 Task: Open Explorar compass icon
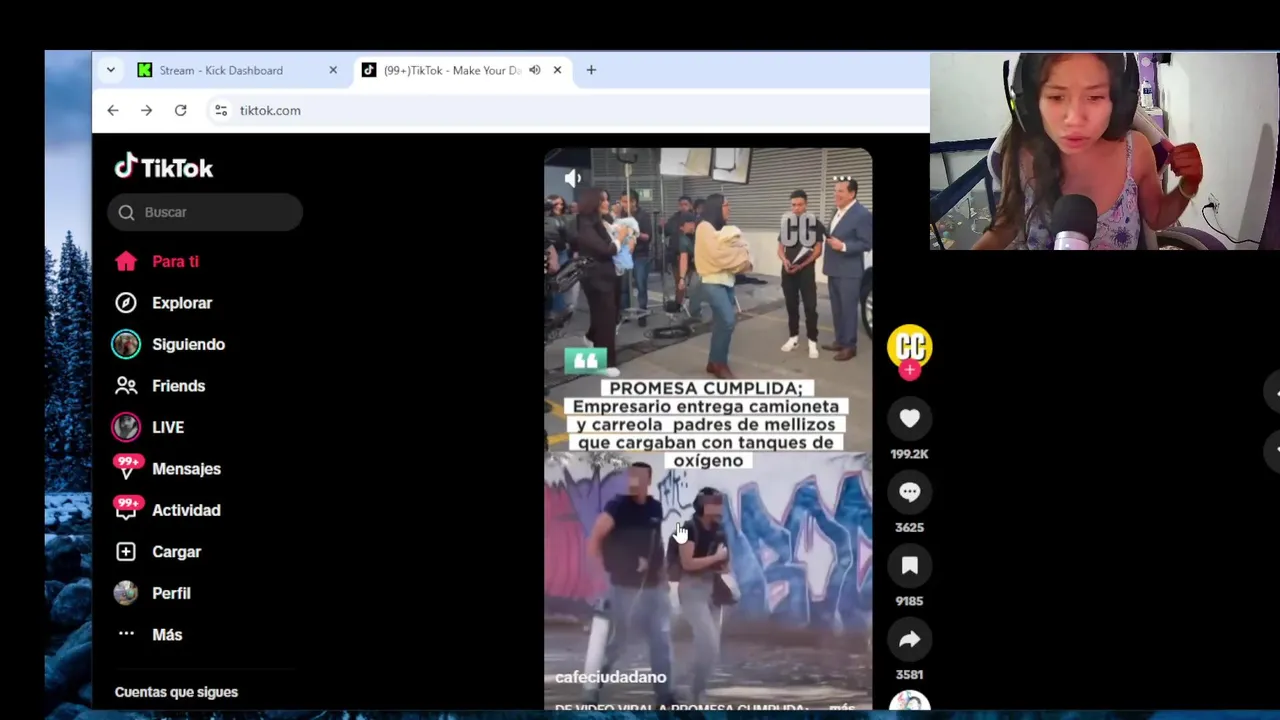tap(125, 303)
